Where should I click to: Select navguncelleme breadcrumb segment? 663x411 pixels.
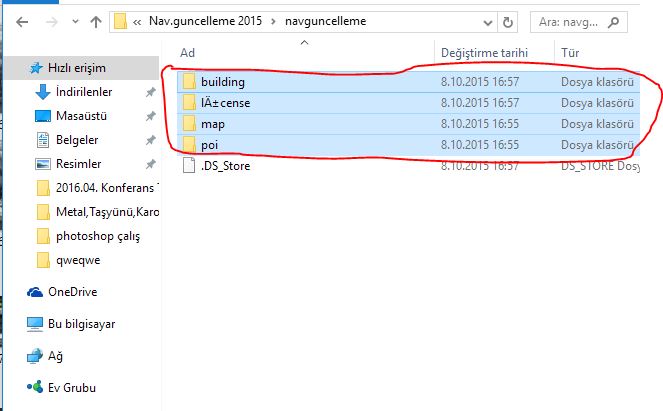click(326, 21)
